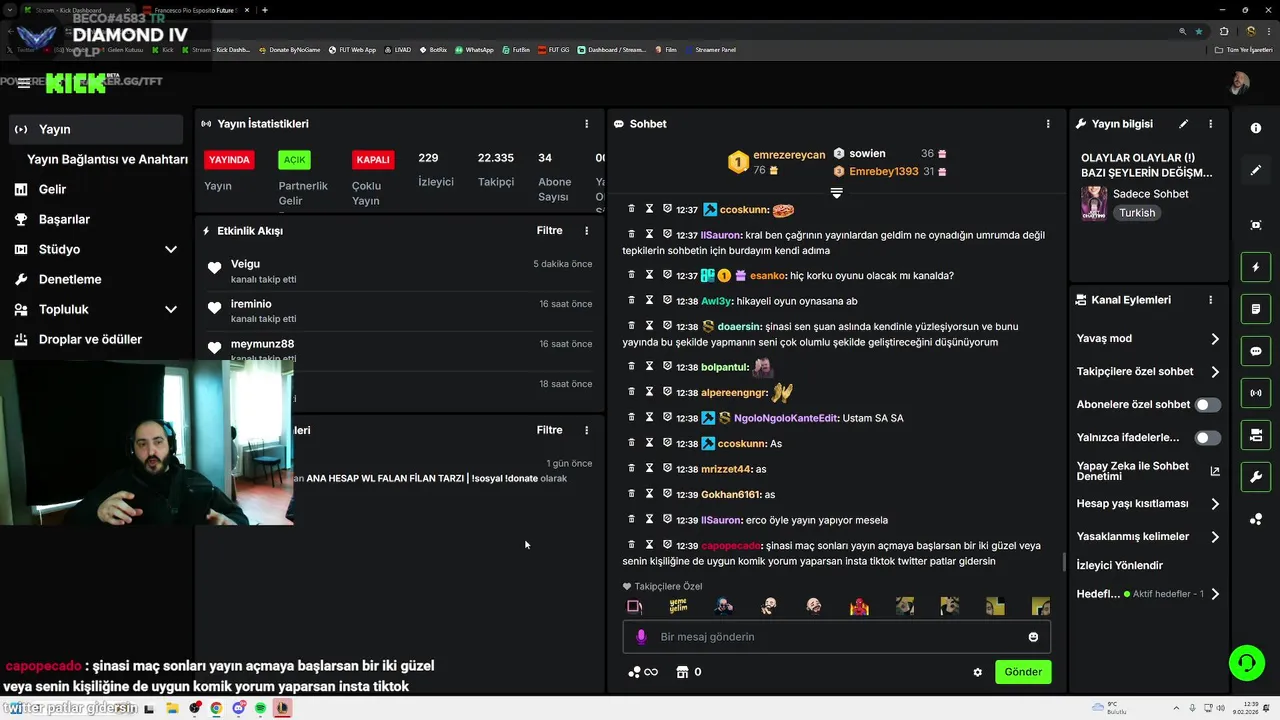Open Yayın İstatistikleri options menu
This screenshot has width=1280, height=720.
(587, 124)
